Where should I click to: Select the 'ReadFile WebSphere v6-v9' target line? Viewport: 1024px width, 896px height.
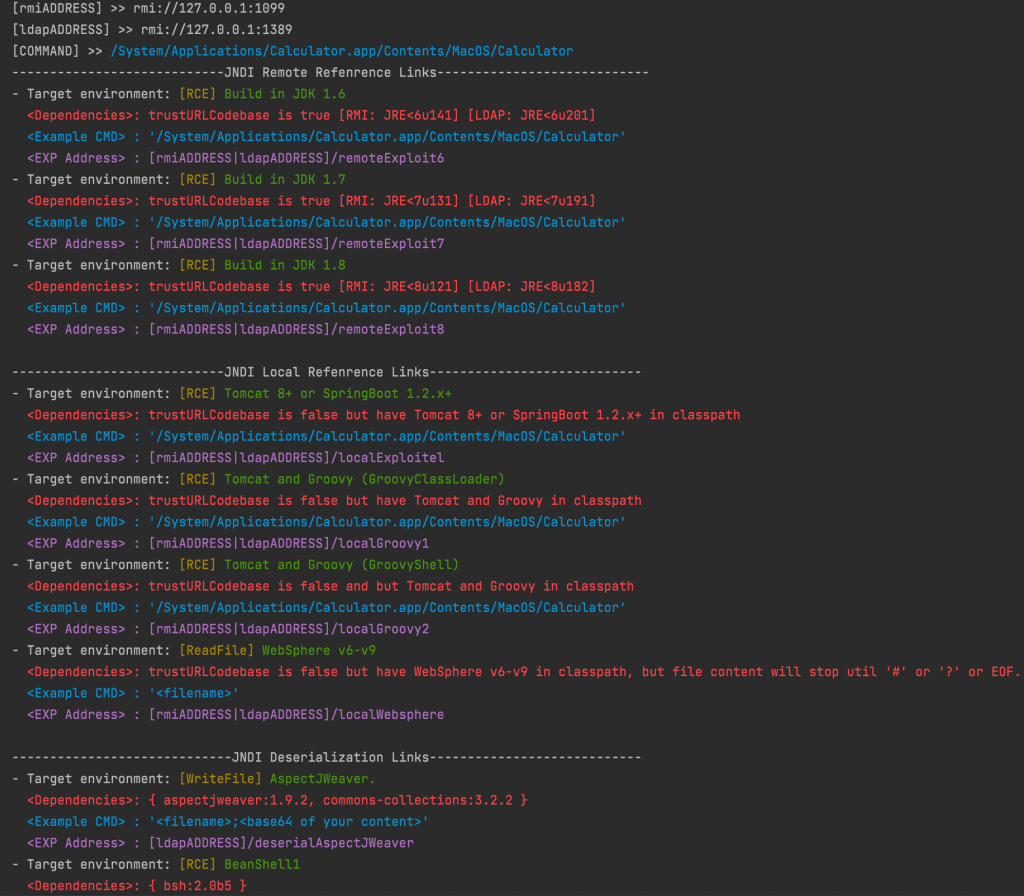click(x=194, y=650)
